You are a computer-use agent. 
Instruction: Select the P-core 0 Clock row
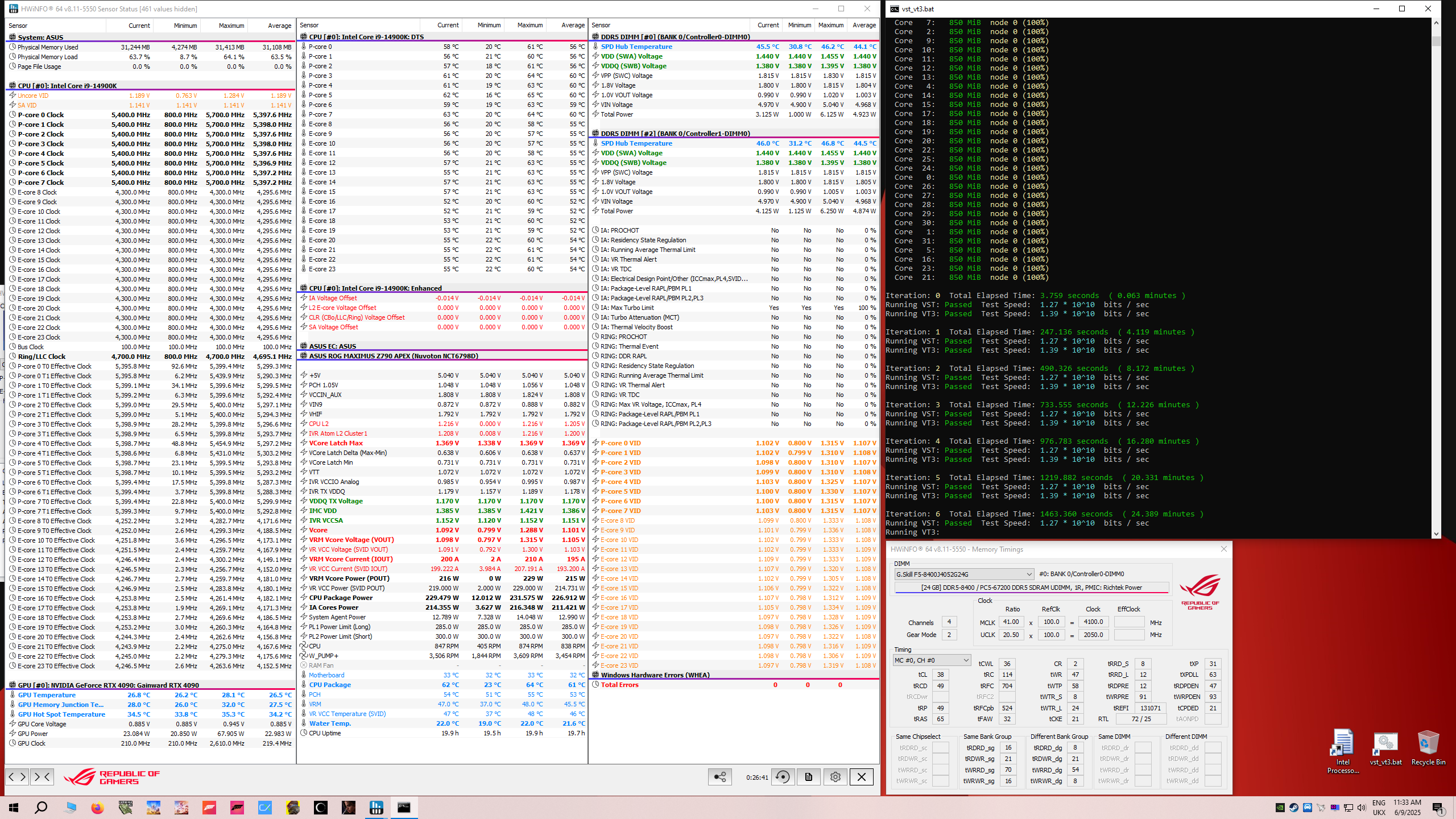151,115
